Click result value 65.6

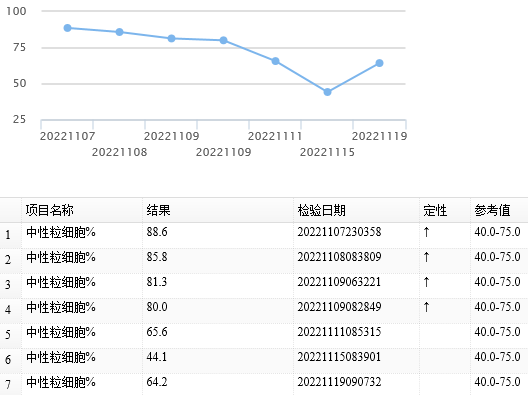click(157, 332)
